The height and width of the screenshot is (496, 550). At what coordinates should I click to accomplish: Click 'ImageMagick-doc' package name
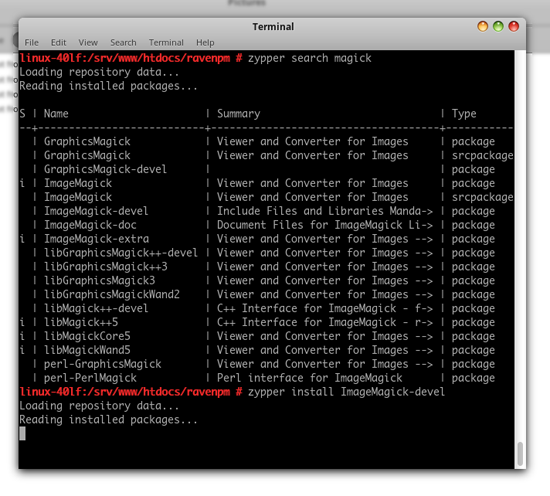pyautogui.click(x=90, y=225)
